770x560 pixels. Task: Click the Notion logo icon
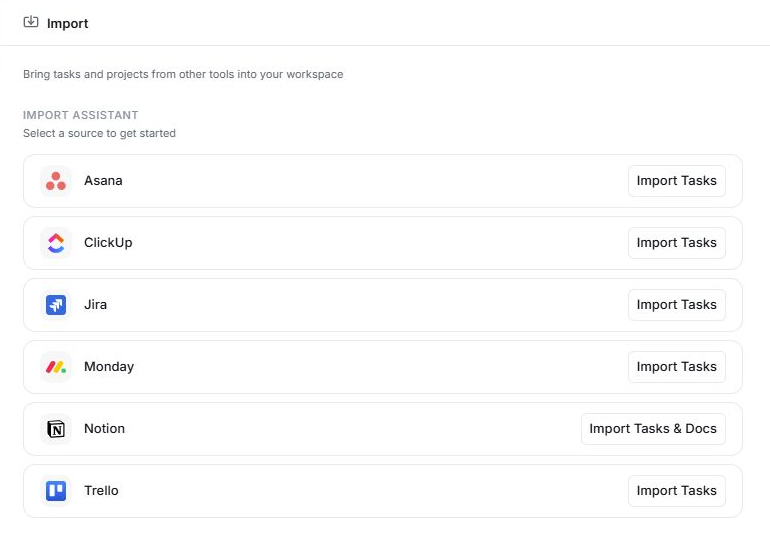56,429
